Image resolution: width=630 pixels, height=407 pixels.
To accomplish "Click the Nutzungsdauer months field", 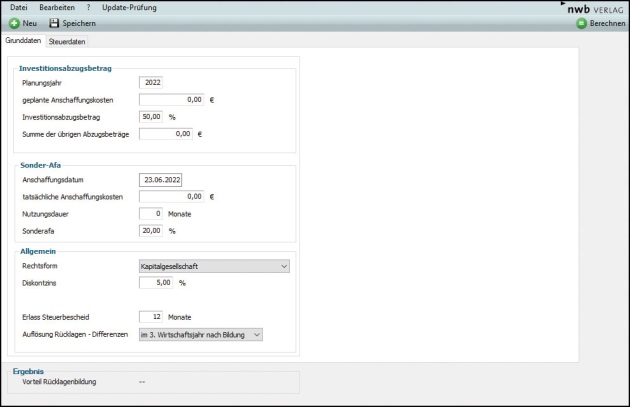I will coord(151,214).
